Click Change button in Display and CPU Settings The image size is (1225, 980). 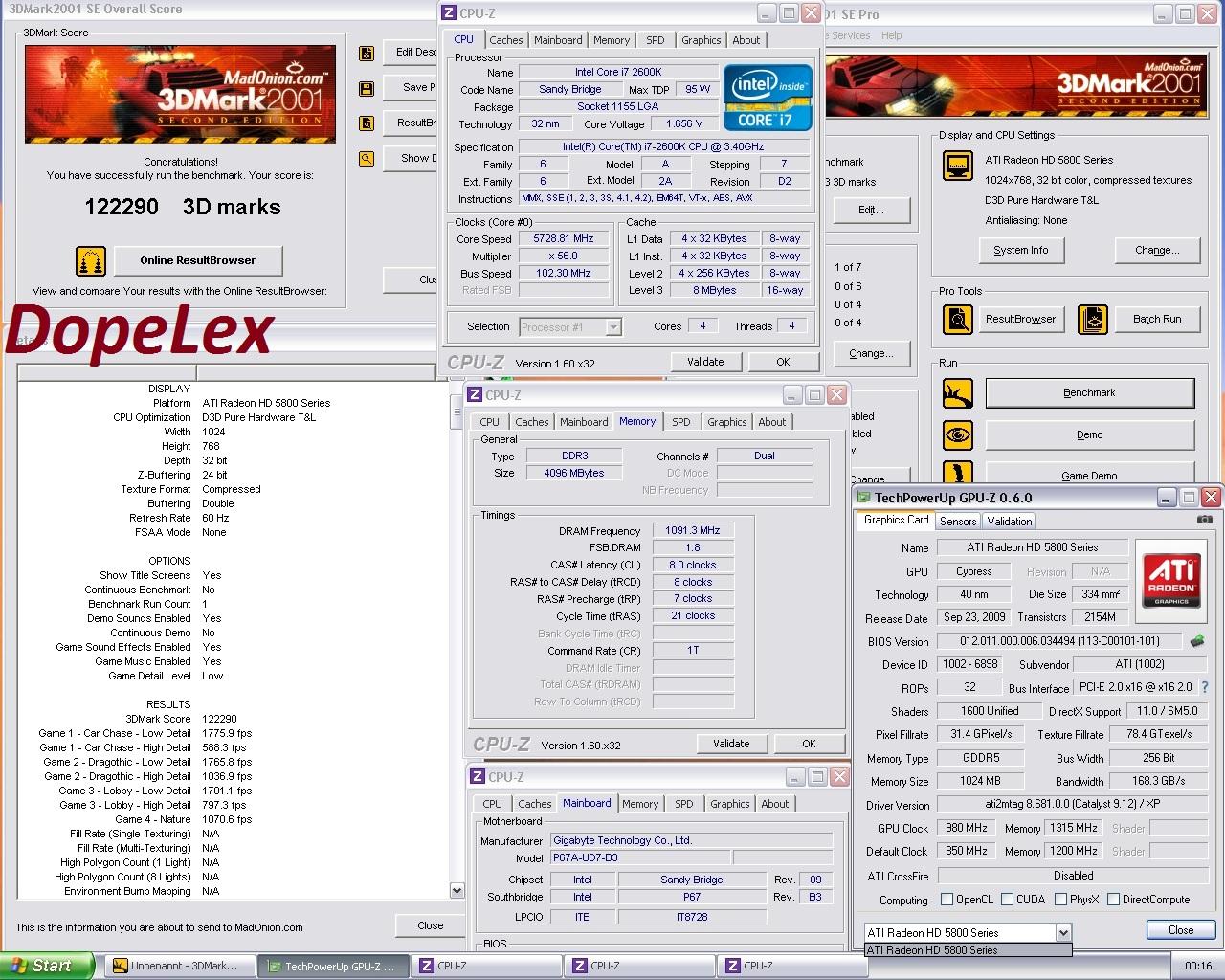click(1157, 250)
